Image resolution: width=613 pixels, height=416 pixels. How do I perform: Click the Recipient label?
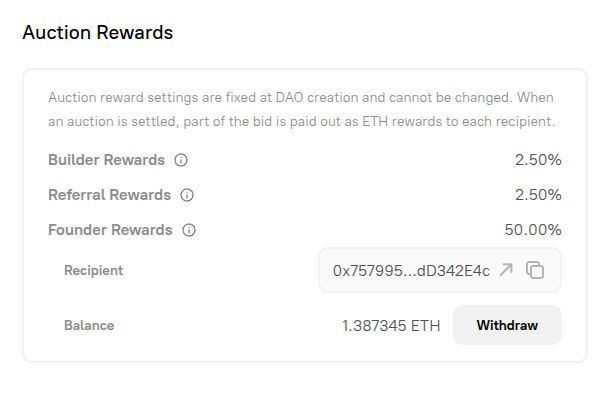(93, 270)
